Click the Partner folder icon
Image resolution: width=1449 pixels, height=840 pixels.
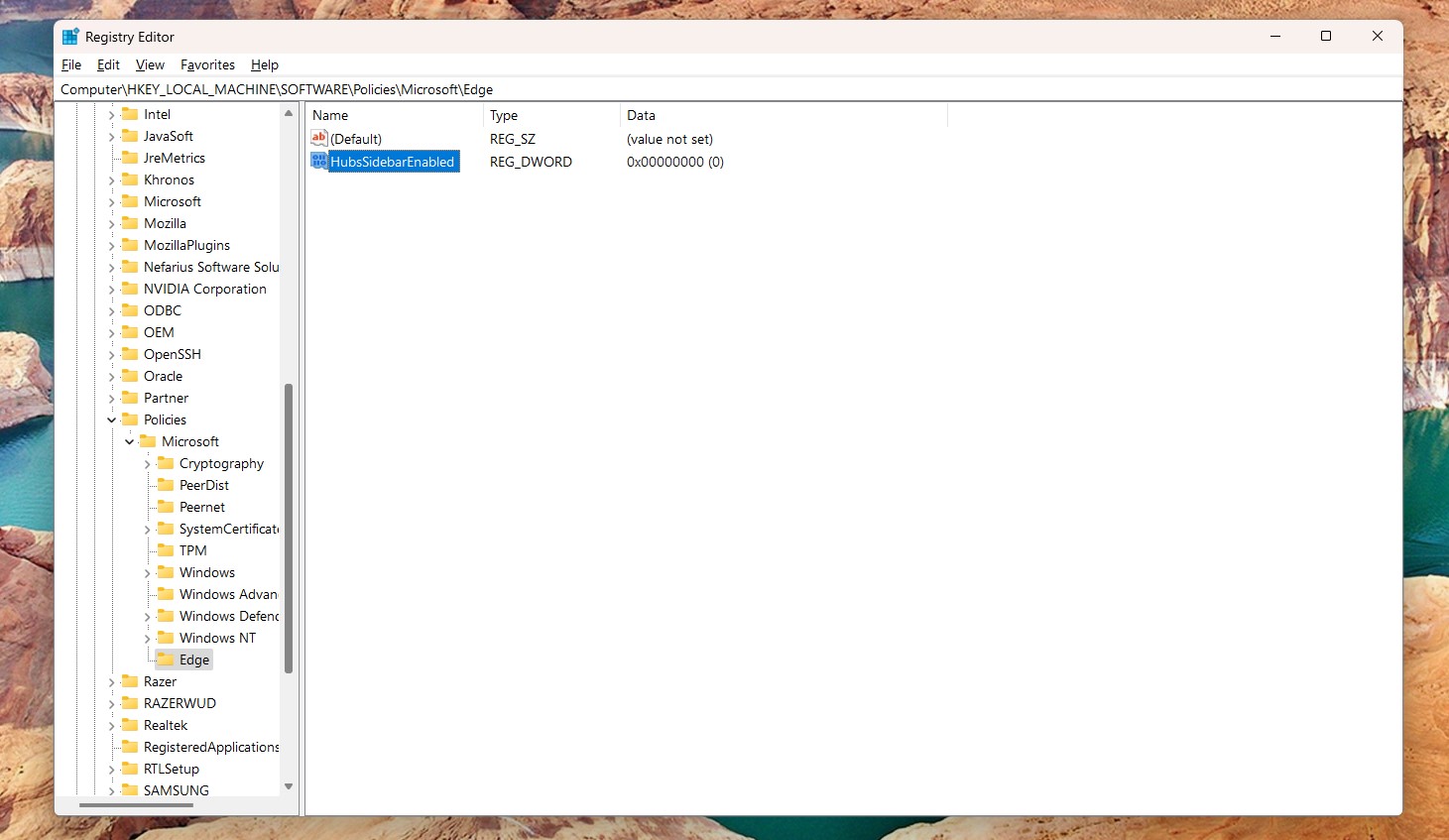[130, 398]
